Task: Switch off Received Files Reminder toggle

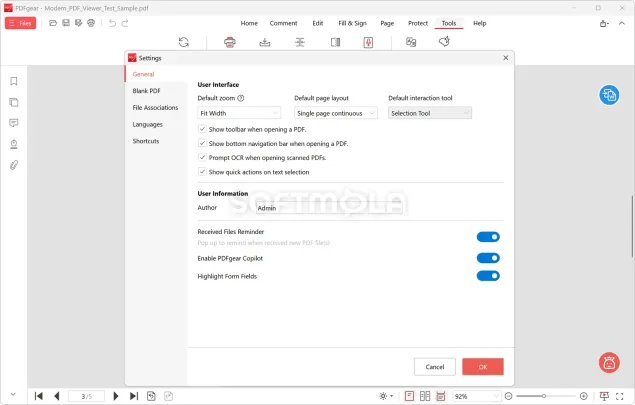Action: 488,237
